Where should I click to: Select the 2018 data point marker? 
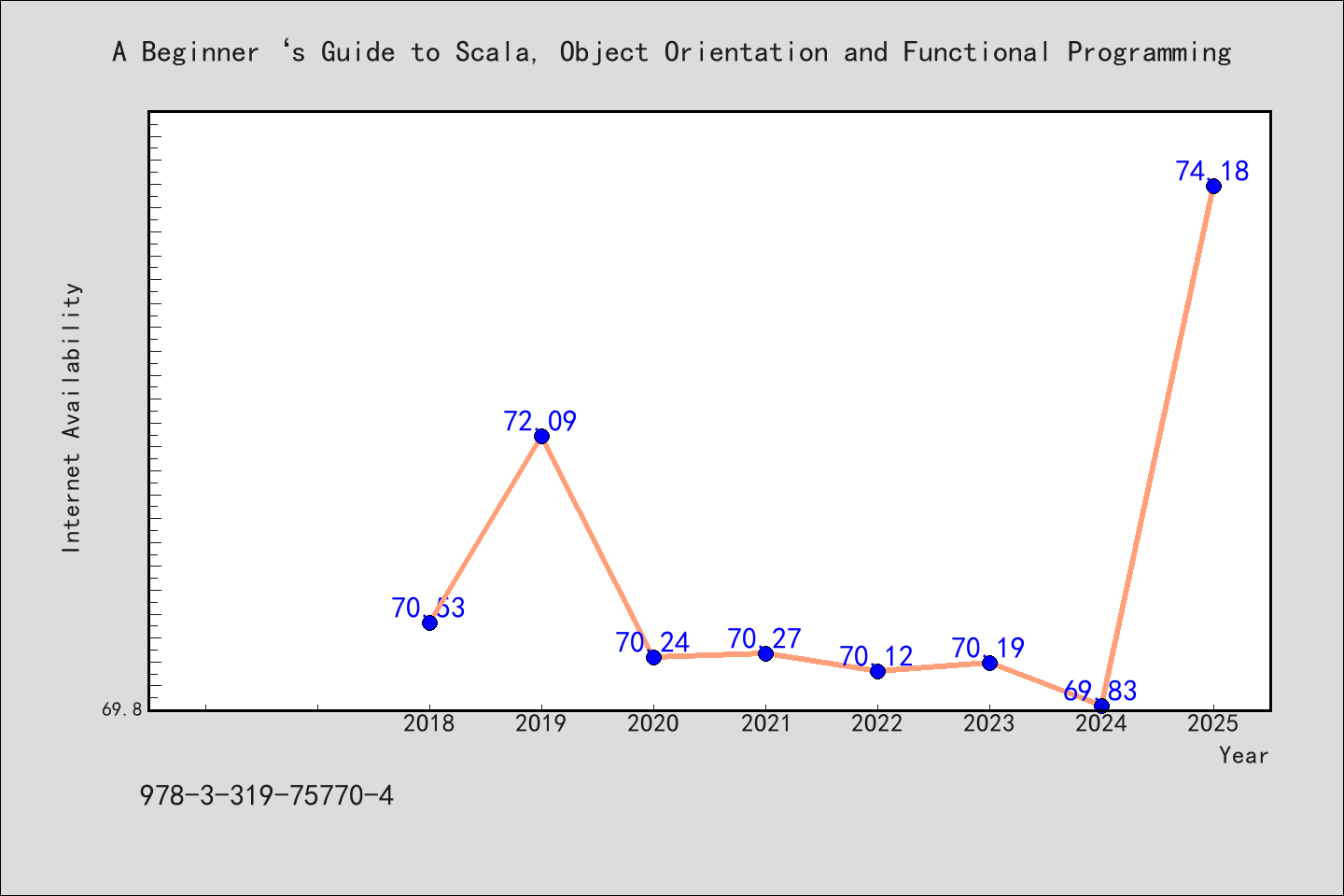click(429, 623)
